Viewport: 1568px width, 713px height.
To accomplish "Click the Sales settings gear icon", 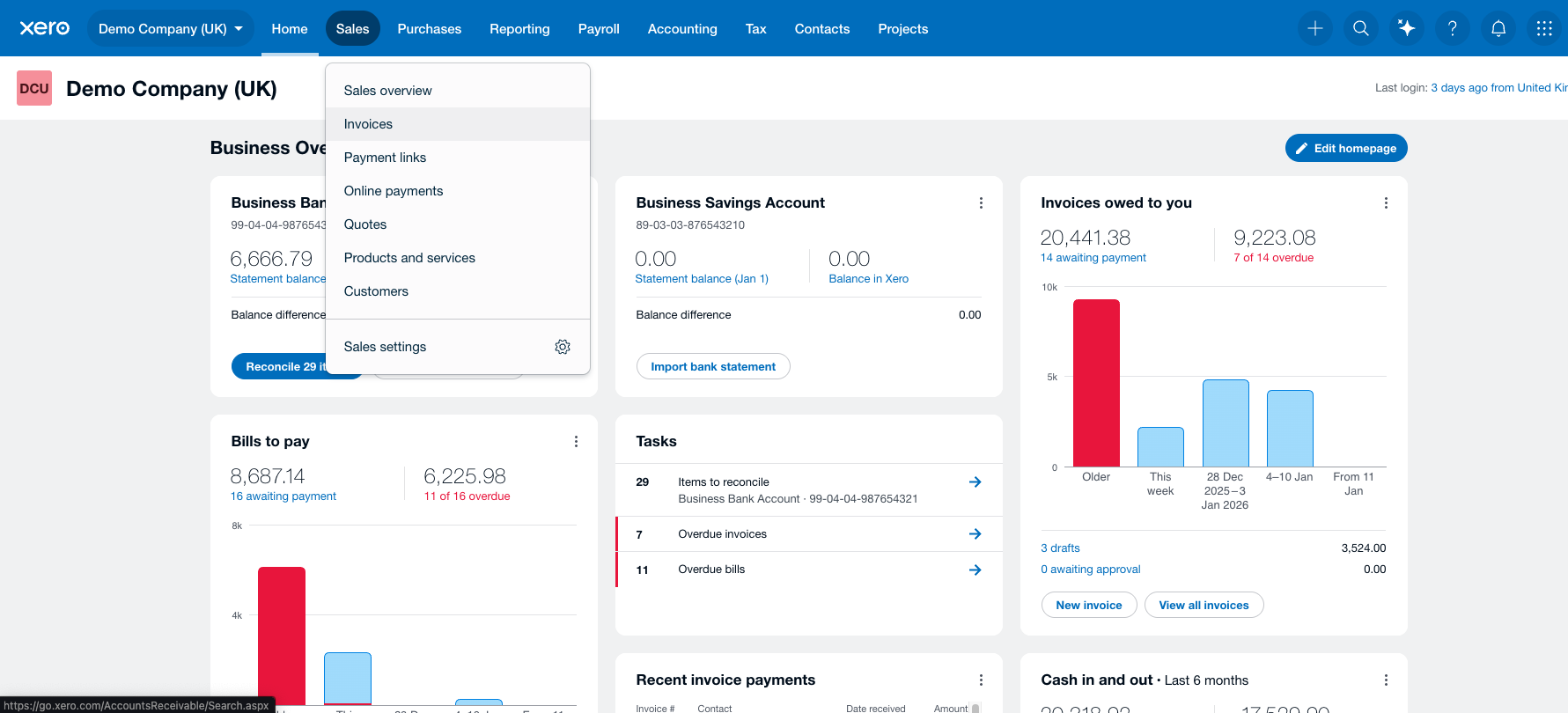I will 563,347.
